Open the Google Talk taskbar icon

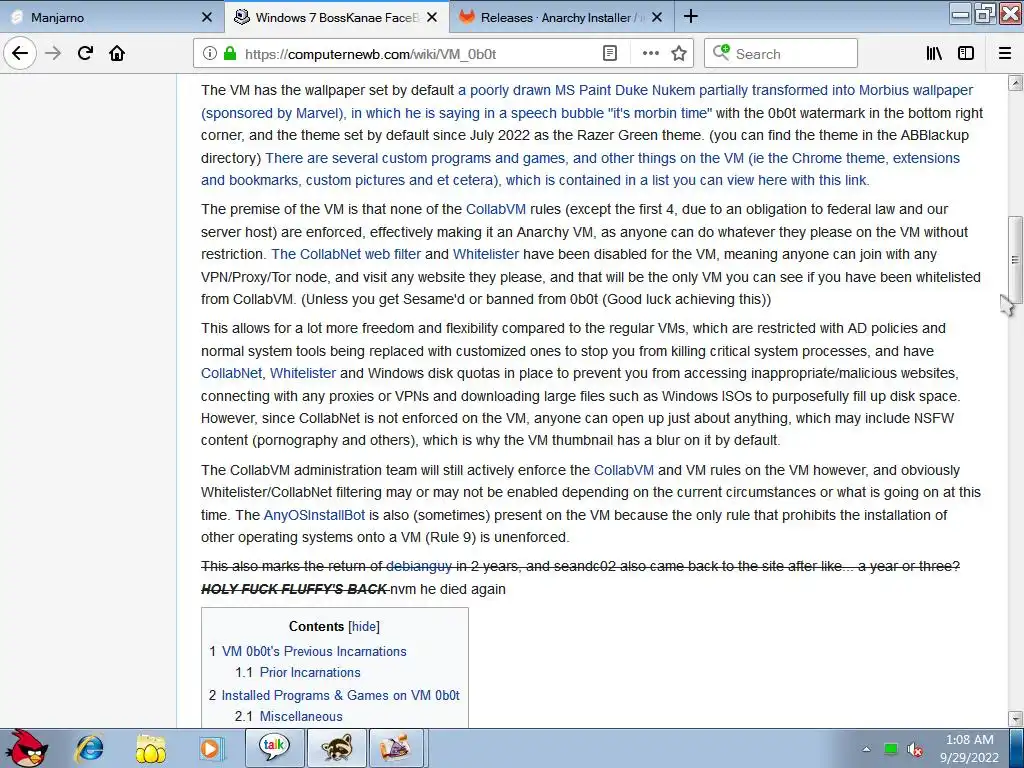point(274,748)
